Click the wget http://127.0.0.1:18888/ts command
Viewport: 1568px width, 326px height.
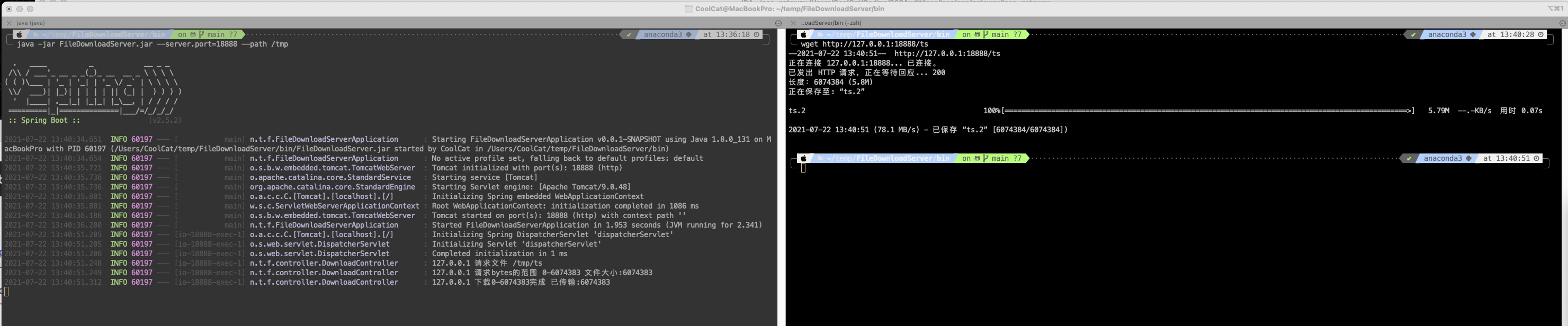coord(864,44)
